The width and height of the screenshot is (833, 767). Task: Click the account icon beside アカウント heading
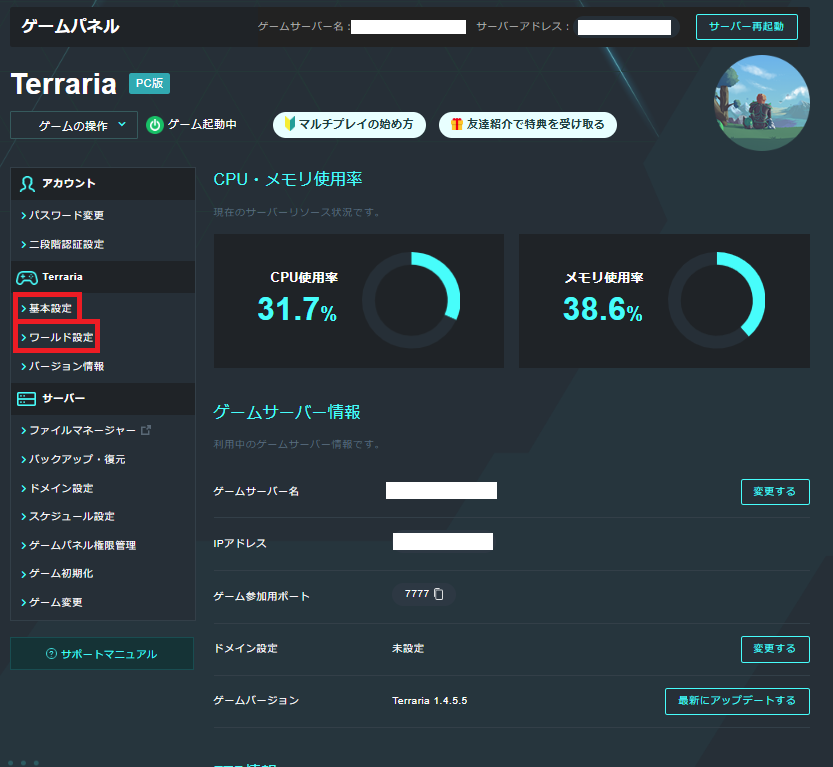tap(27, 184)
